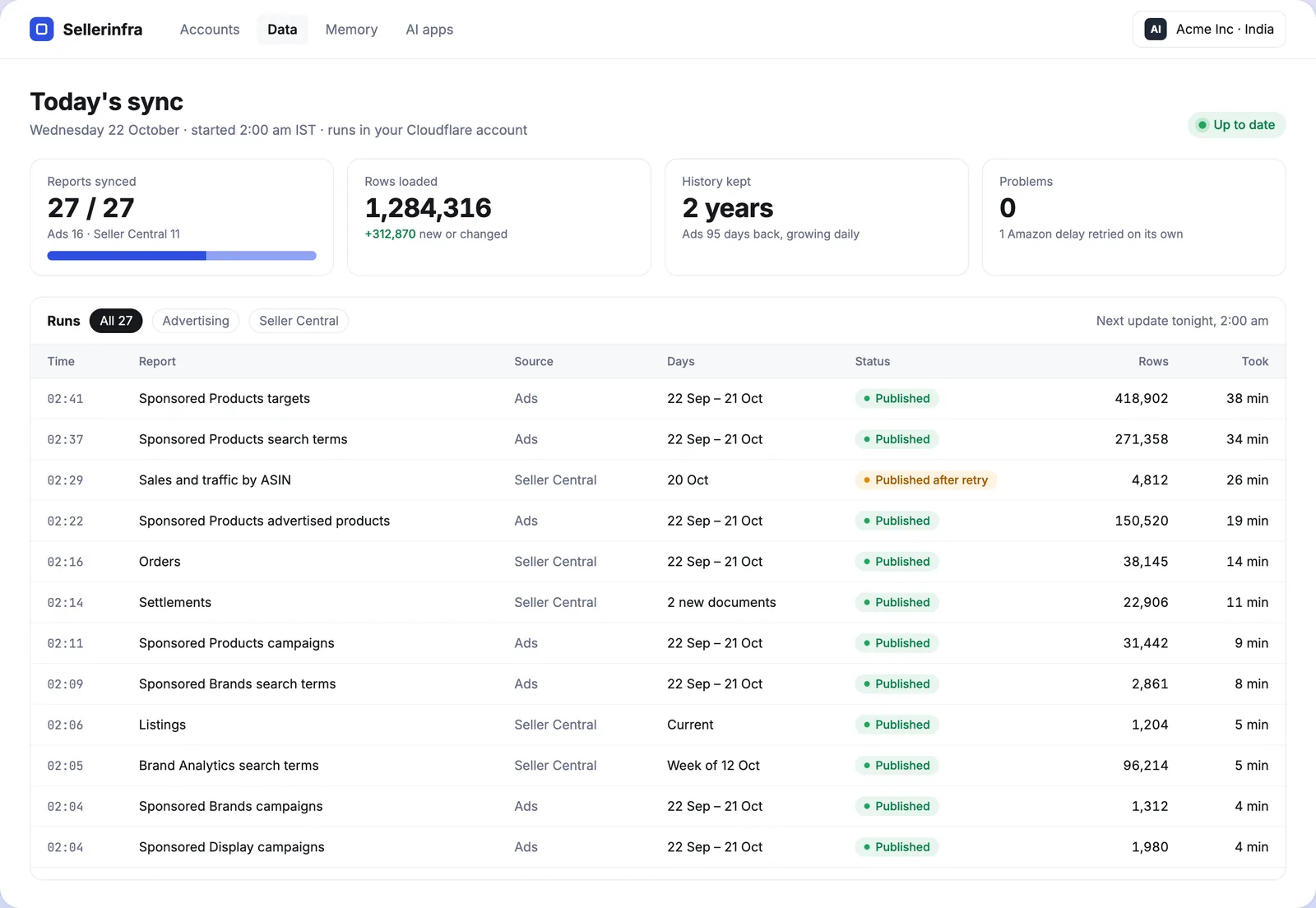Screen dimensions: 1316x908
Task: Select the Sponsored Brands campaigns row
Action: (658, 807)
